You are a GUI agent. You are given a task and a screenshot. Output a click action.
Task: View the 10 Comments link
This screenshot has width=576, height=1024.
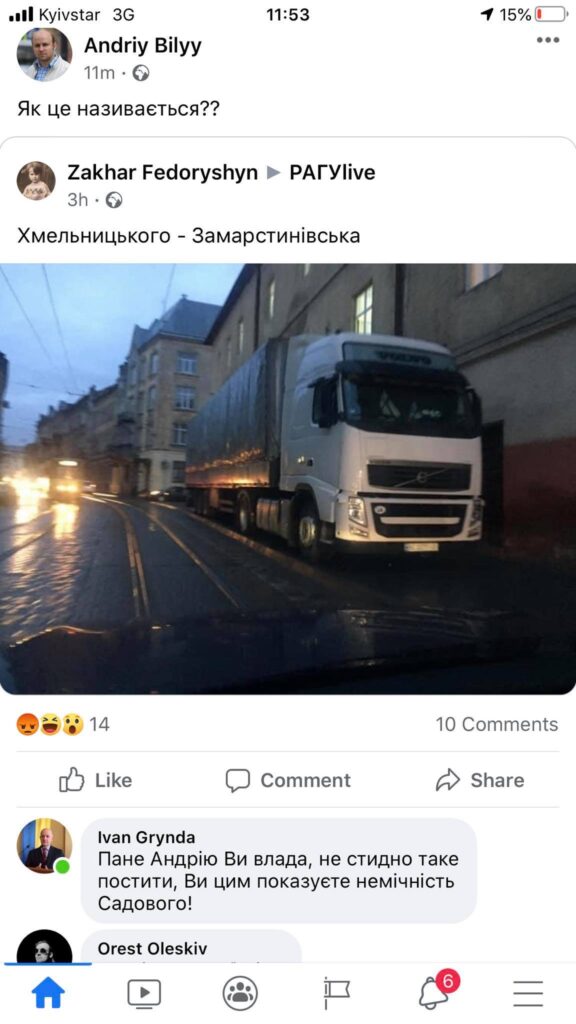[x=497, y=724]
